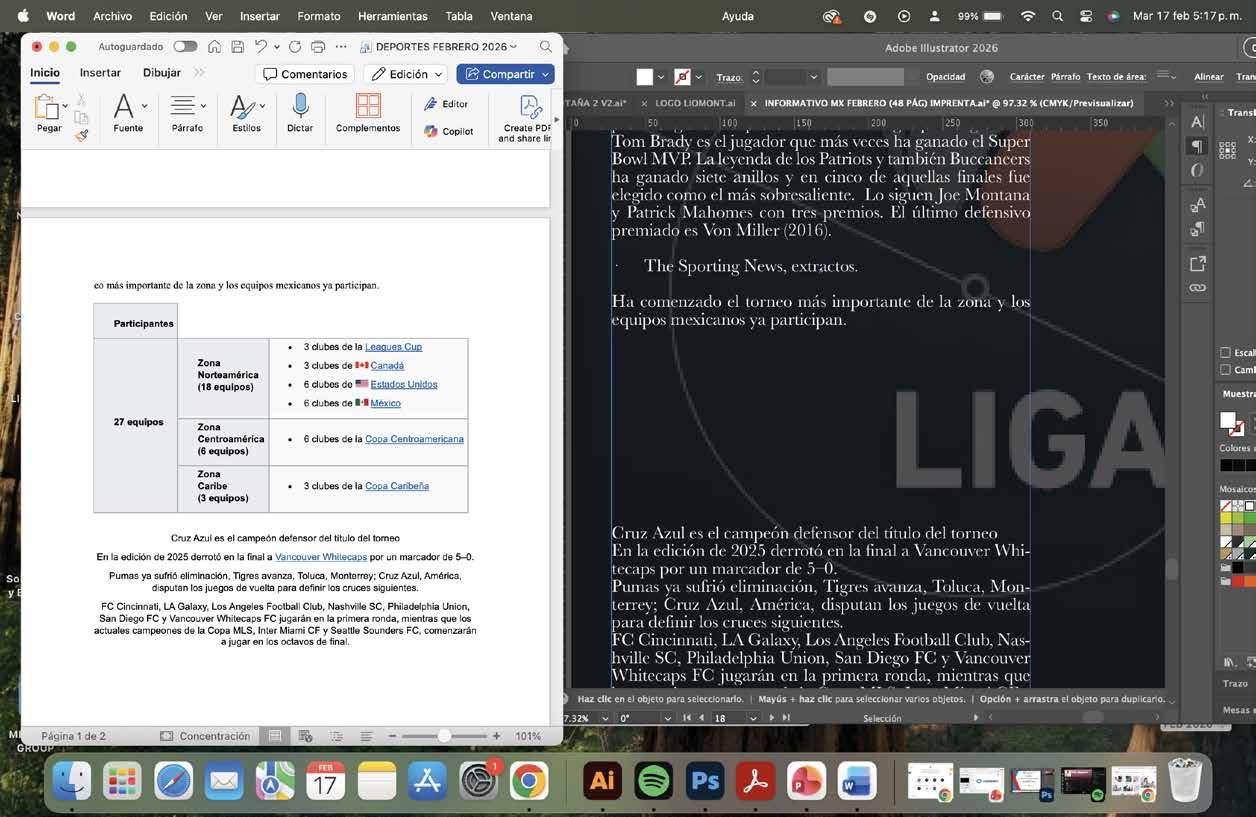Click Alinear in Illustrator control bar
Image resolution: width=1256 pixels, height=817 pixels.
(1209, 77)
